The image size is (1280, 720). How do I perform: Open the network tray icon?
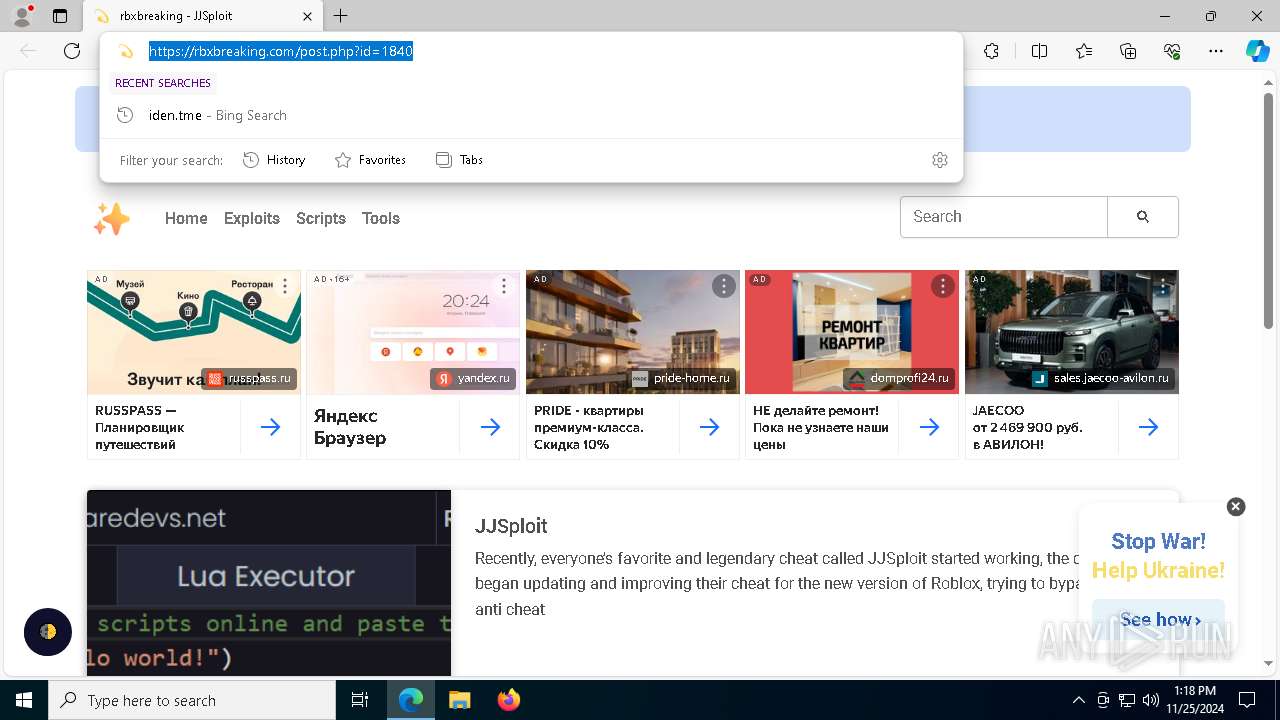[x=1127, y=700]
